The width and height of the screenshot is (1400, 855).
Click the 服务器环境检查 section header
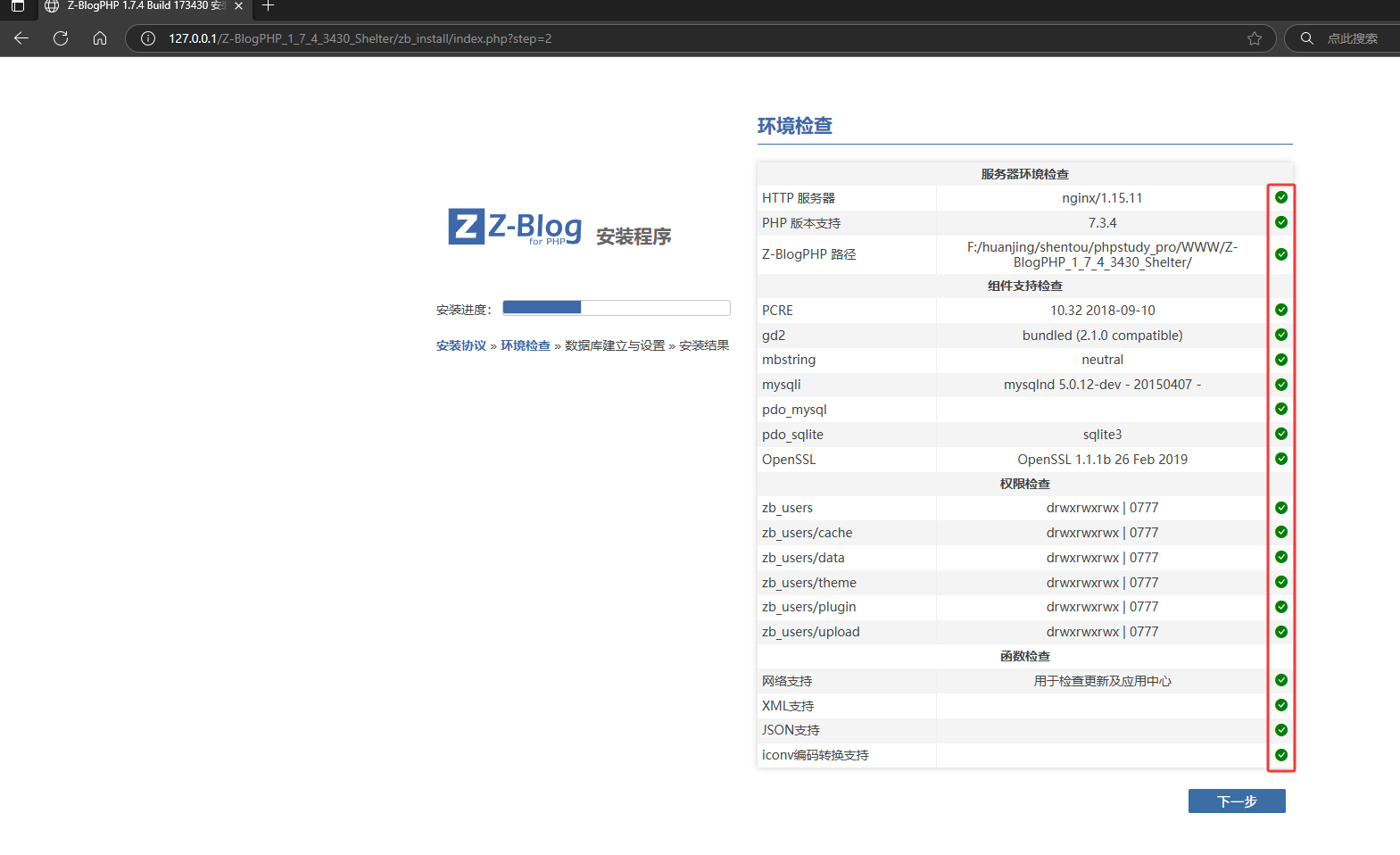pos(1024,174)
